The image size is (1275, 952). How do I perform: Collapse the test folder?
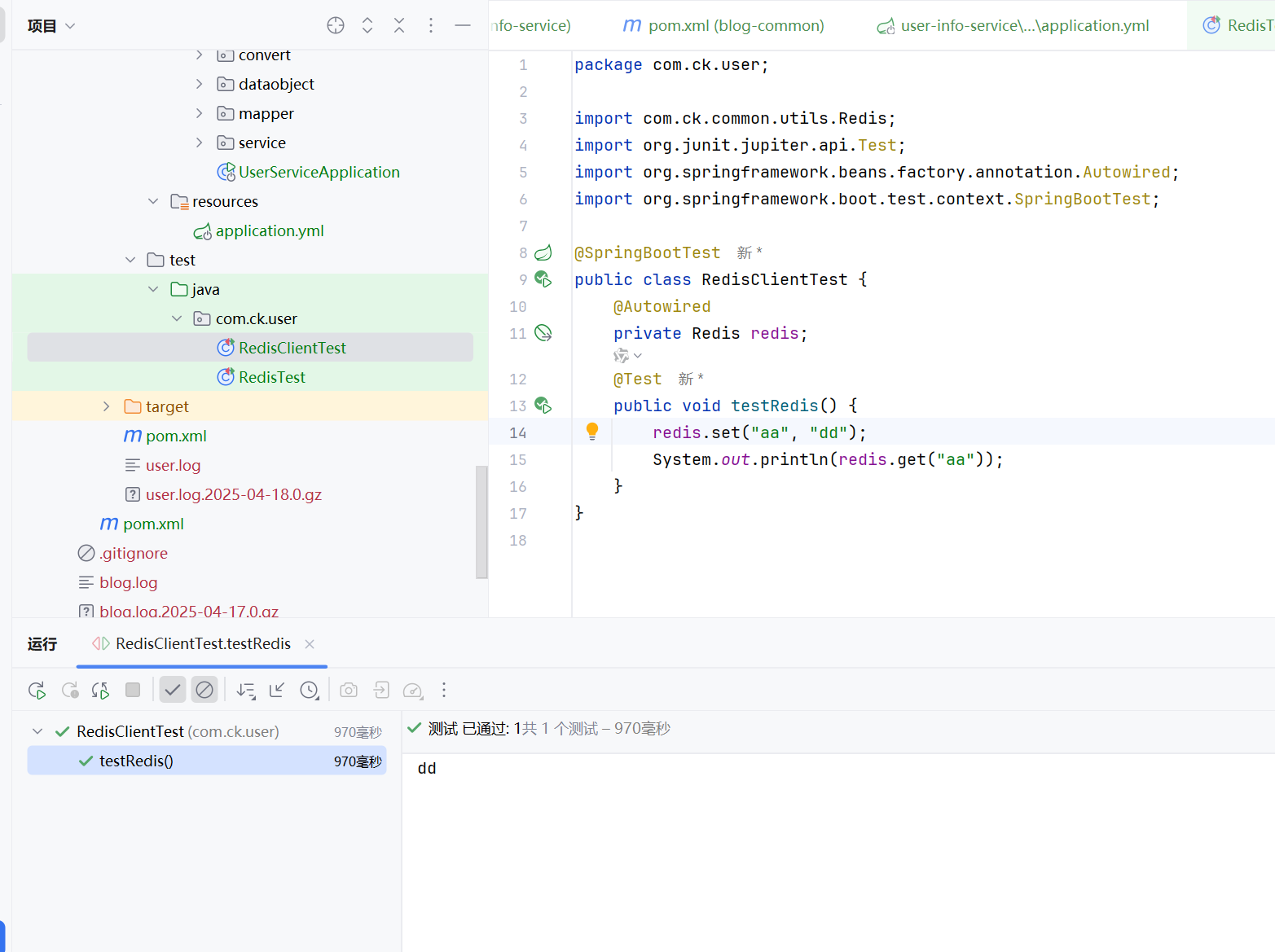pos(130,260)
